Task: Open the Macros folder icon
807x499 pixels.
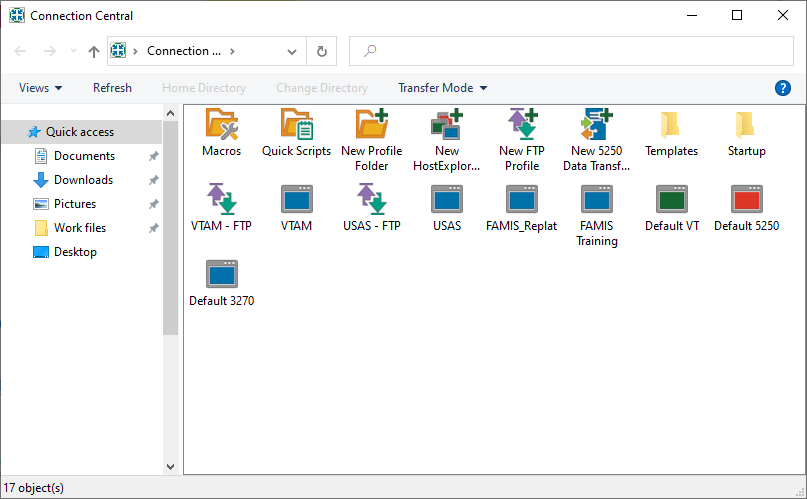Action: point(222,124)
